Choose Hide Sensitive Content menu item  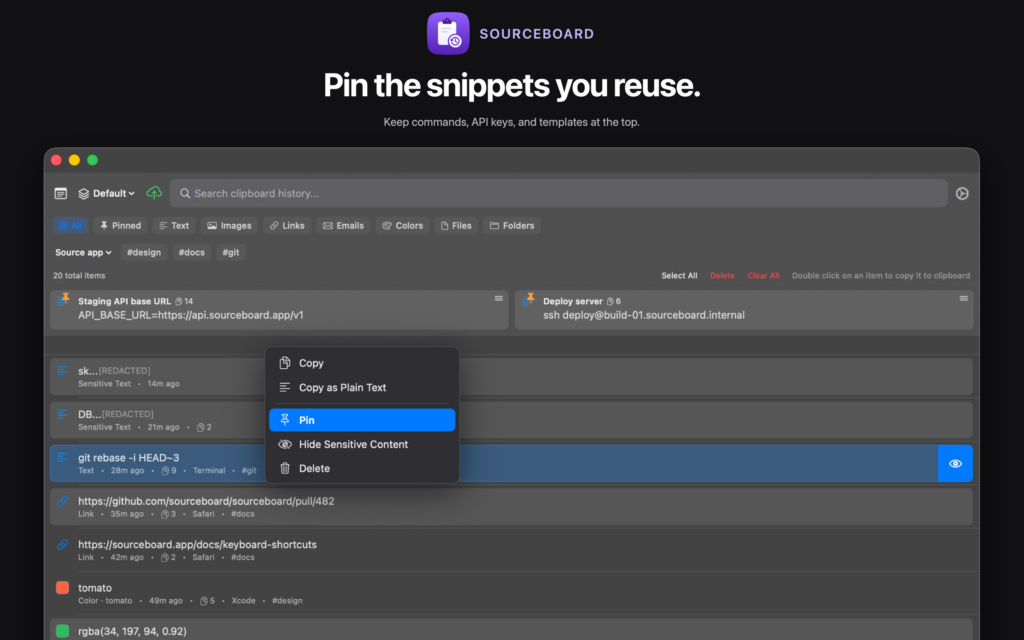click(x=362, y=444)
